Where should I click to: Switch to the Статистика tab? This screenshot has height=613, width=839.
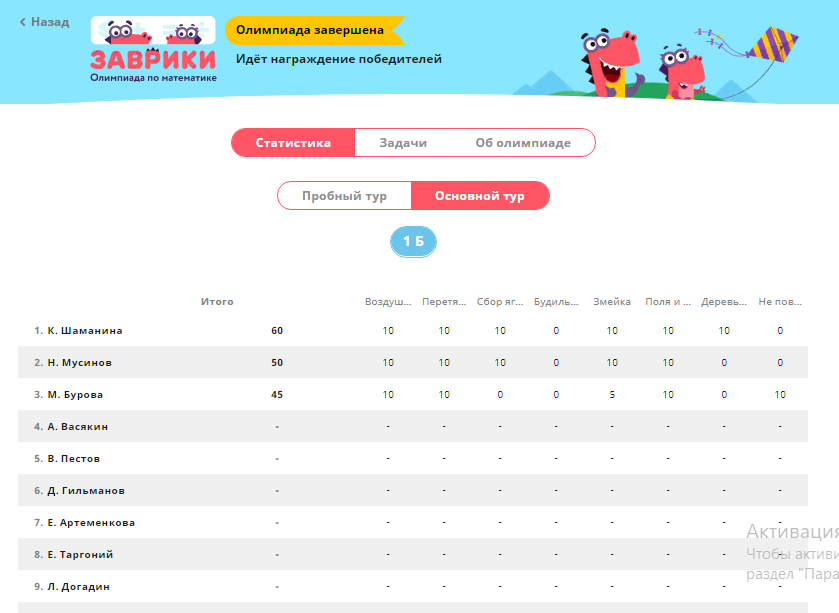point(293,143)
